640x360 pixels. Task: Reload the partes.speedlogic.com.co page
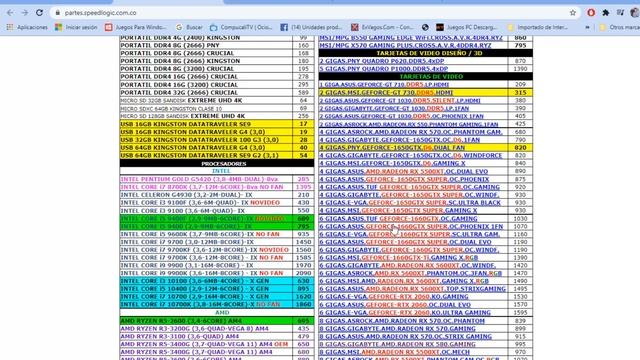(39, 13)
